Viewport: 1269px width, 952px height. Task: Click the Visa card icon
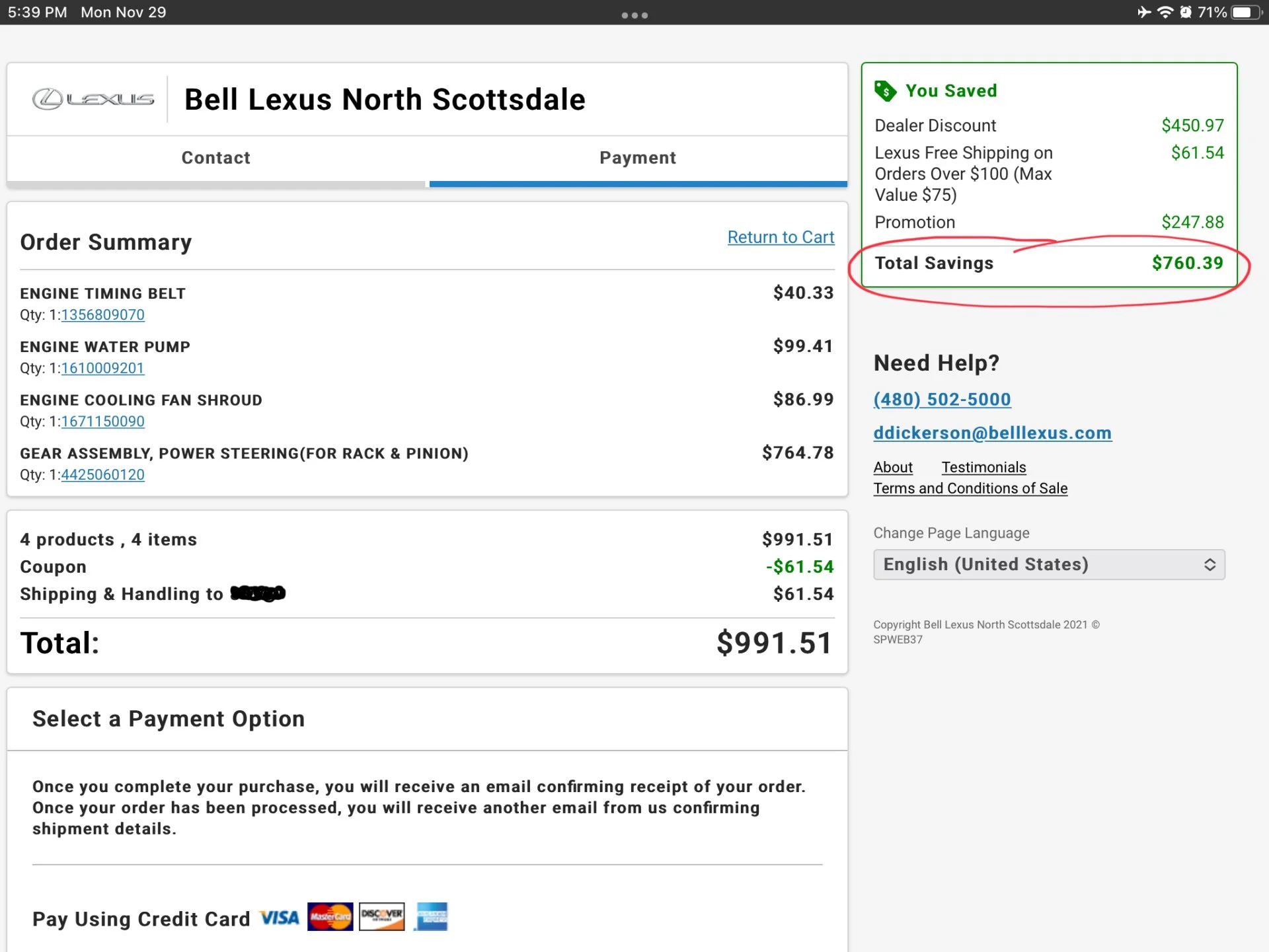point(279,918)
